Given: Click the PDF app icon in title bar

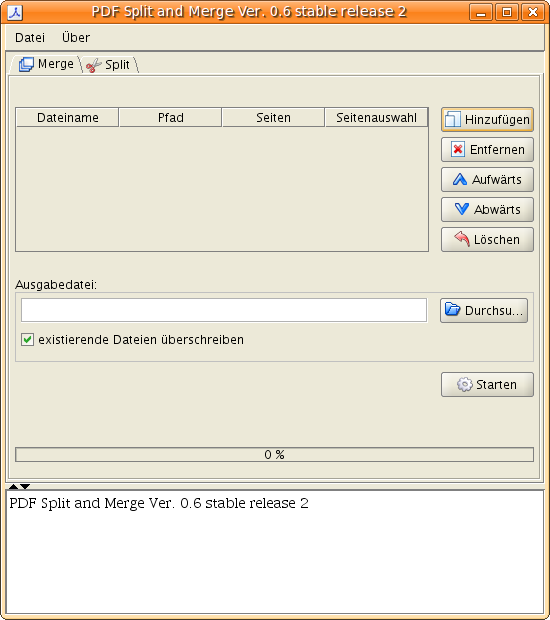Looking at the screenshot, I should tap(15, 13).
